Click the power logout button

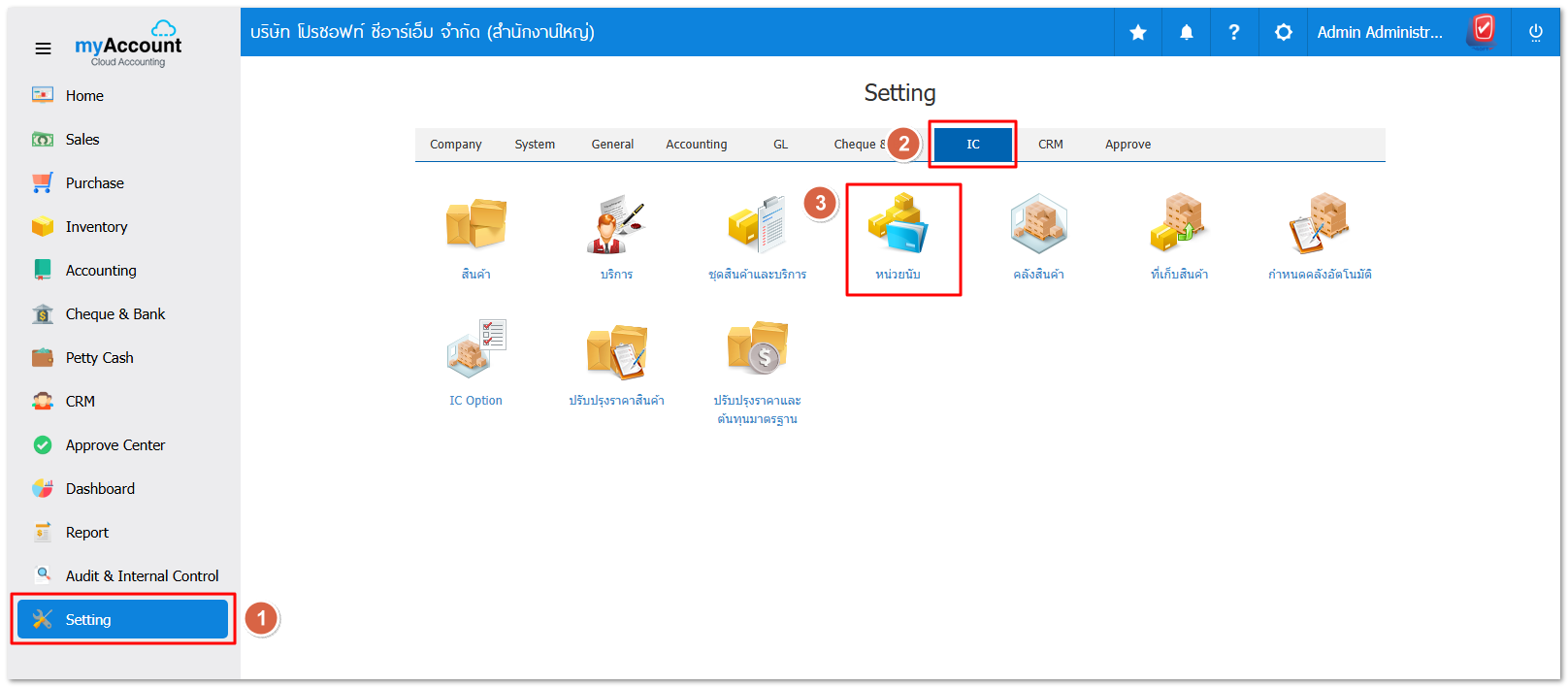click(1535, 33)
